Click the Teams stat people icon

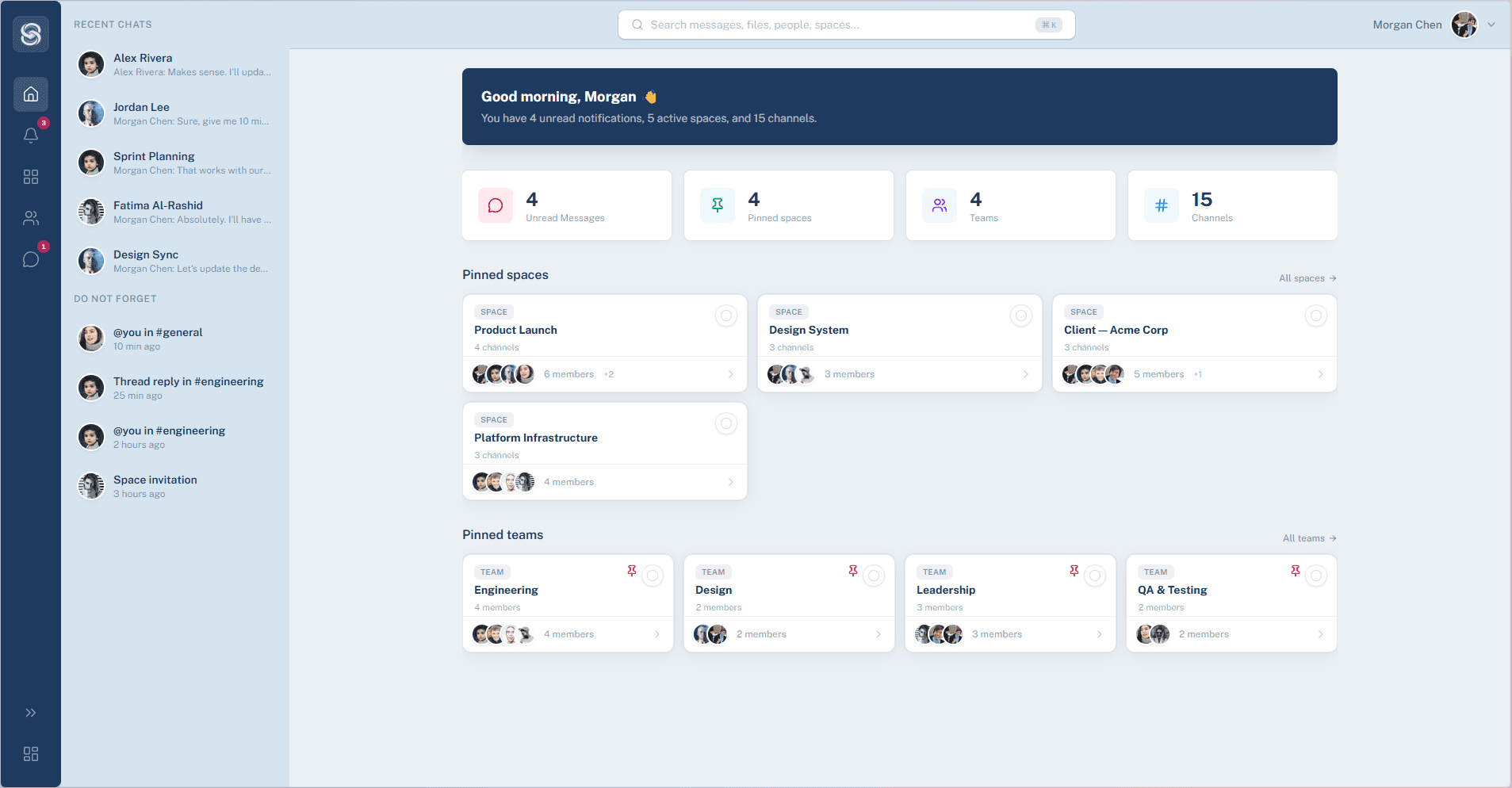pyautogui.click(x=940, y=205)
